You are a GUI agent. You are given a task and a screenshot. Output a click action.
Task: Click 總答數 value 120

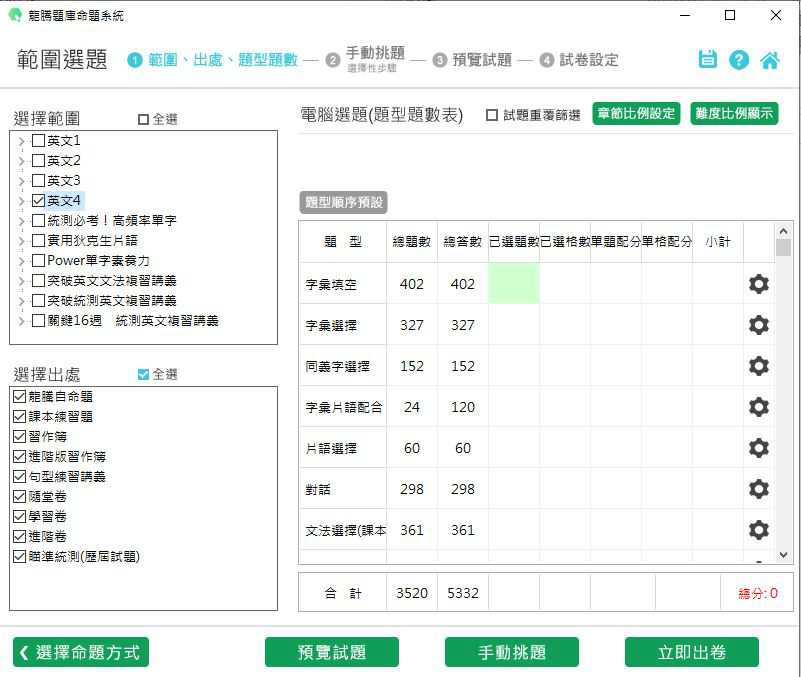(463, 407)
